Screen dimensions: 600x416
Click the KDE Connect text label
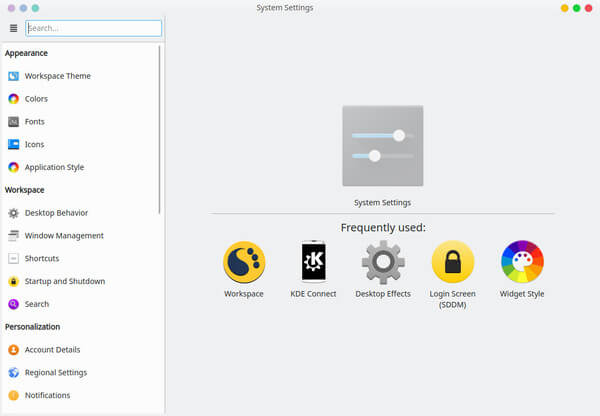tap(313, 294)
